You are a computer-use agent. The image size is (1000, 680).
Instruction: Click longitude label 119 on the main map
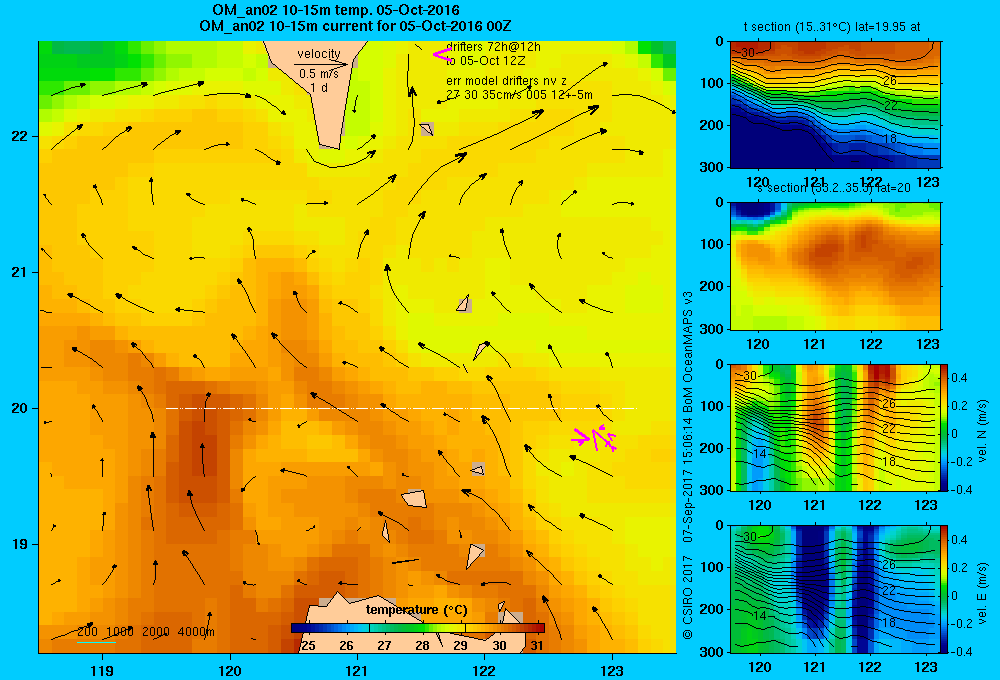tap(102, 670)
